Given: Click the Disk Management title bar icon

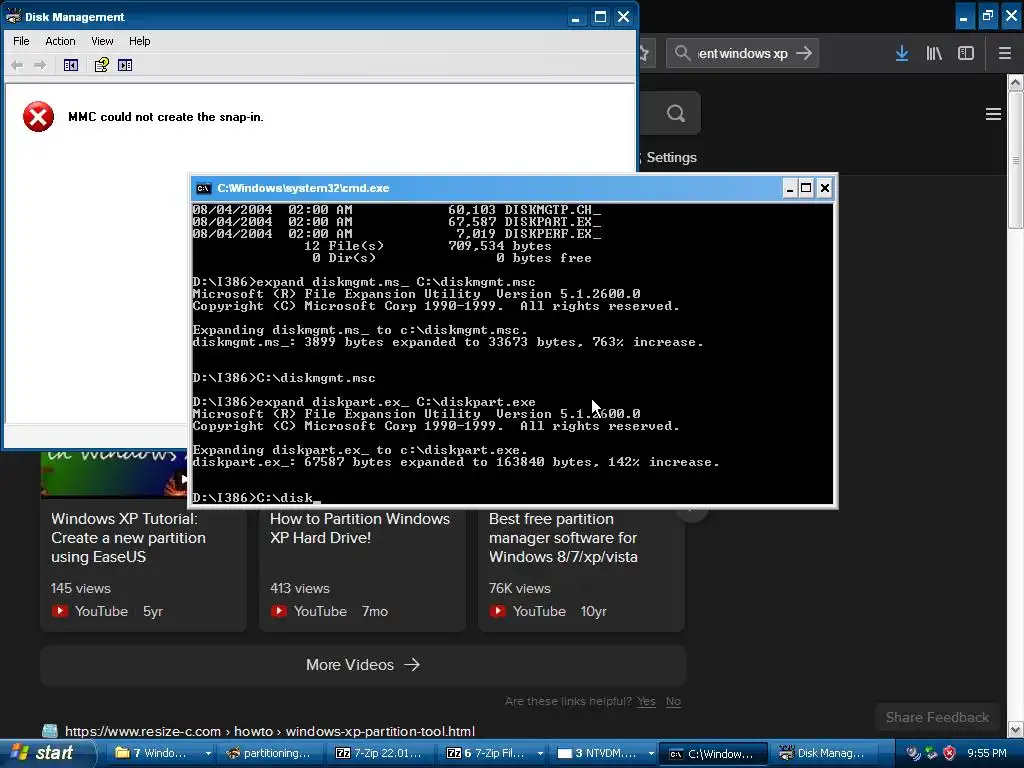Looking at the screenshot, I should click(13, 16).
